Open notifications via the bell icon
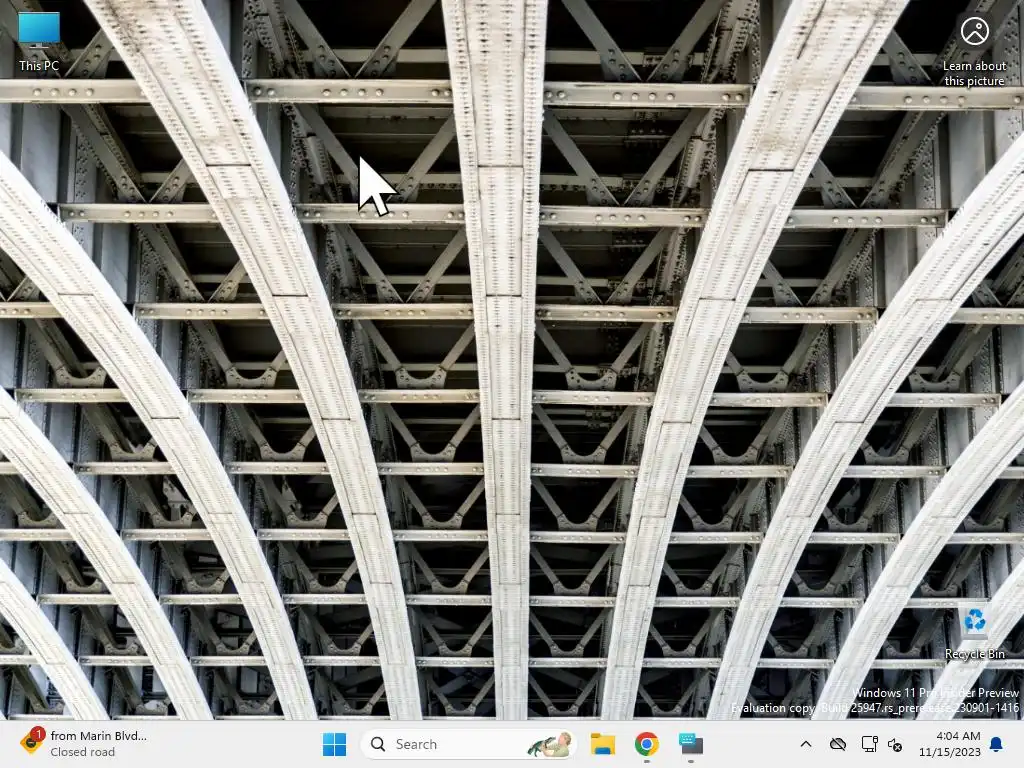The height and width of the screenshot is (768, 1024). (x=997, y=744)
